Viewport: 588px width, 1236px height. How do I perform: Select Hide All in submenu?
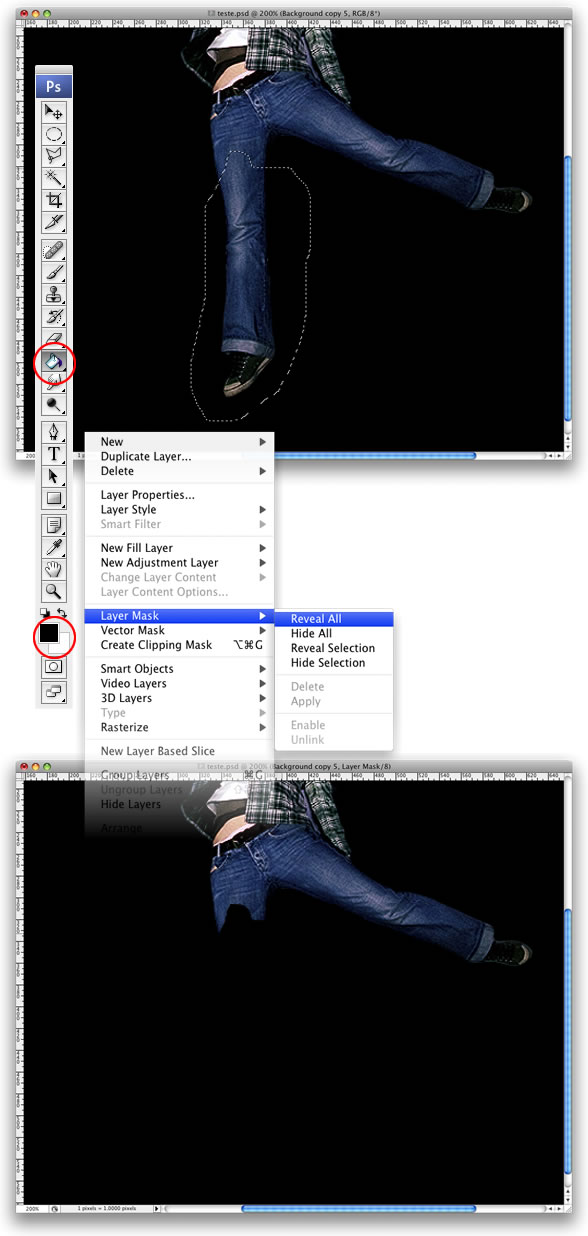(334, 634)
